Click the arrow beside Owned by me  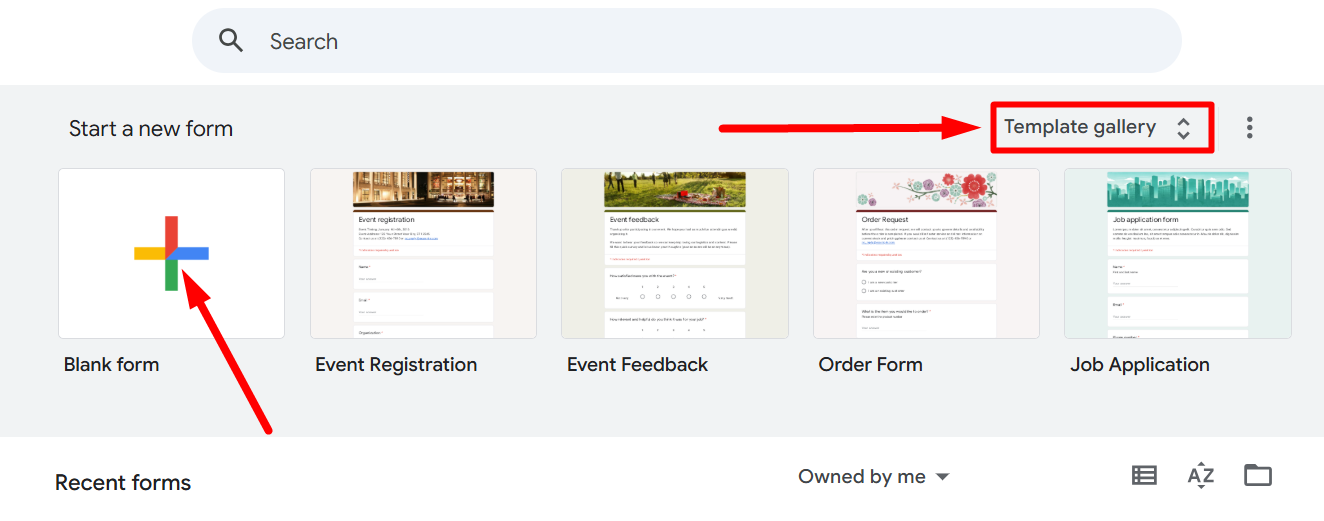942,477
